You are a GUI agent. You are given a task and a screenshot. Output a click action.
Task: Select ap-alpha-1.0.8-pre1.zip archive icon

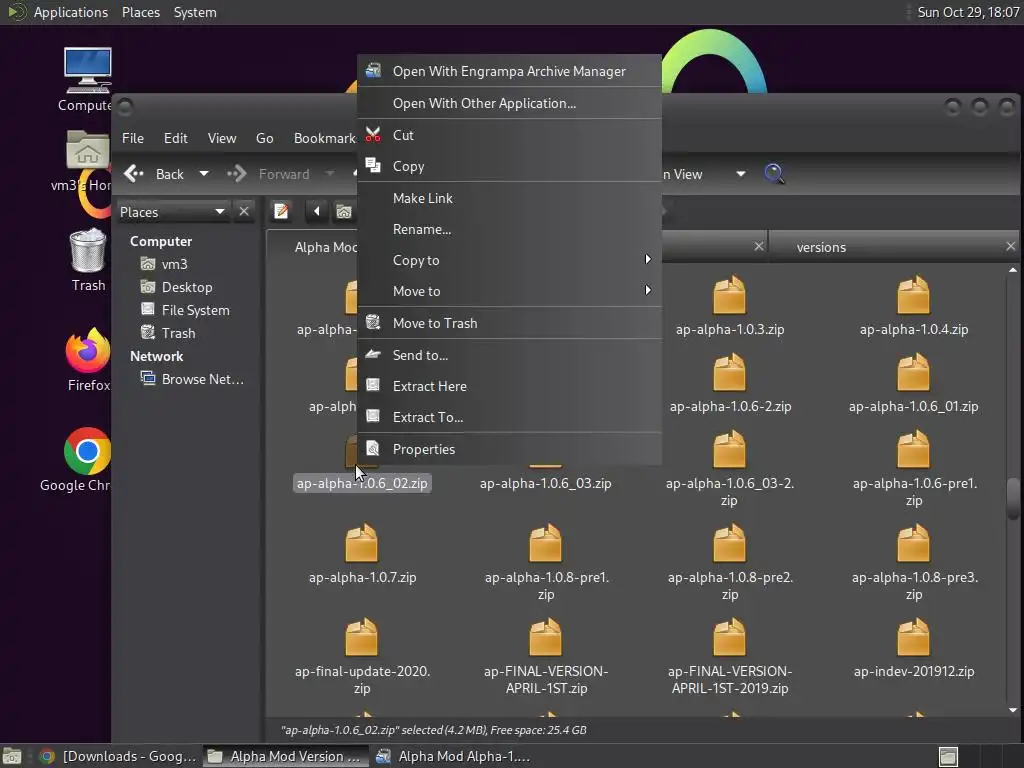point(545,543)
